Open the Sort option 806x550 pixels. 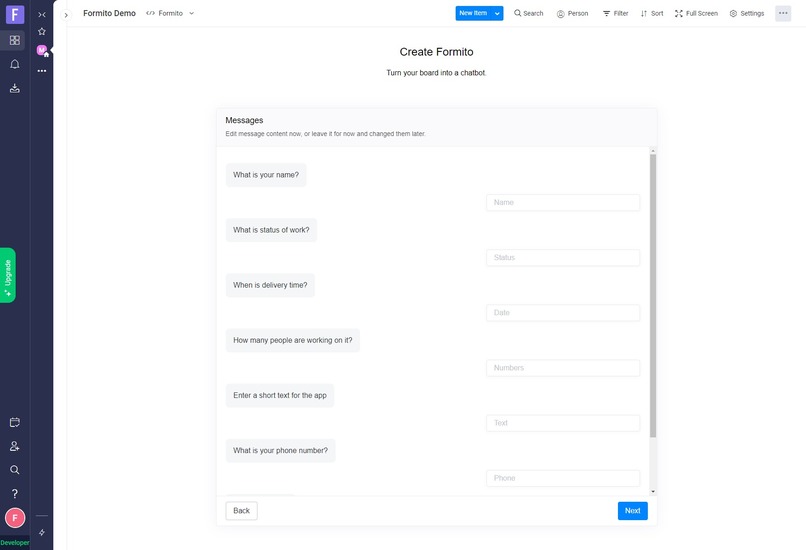click(x=652, y=13)
